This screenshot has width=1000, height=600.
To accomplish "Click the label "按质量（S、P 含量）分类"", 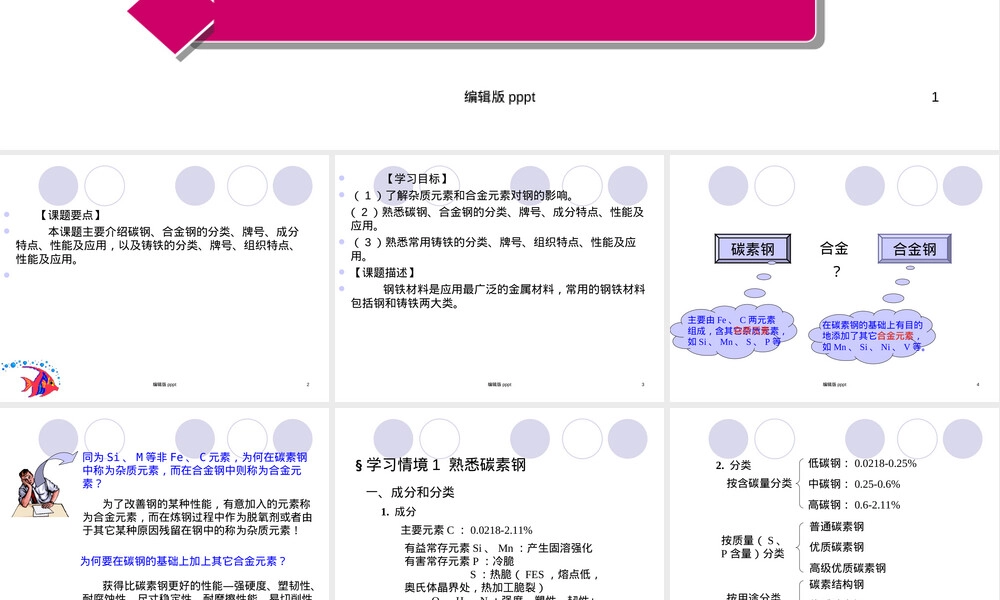I will [x=753, y=547].
